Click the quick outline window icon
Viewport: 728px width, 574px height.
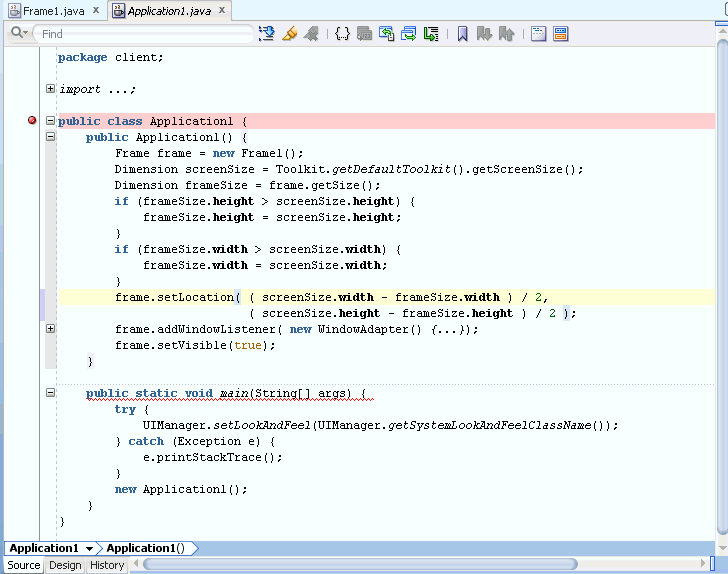538,33
